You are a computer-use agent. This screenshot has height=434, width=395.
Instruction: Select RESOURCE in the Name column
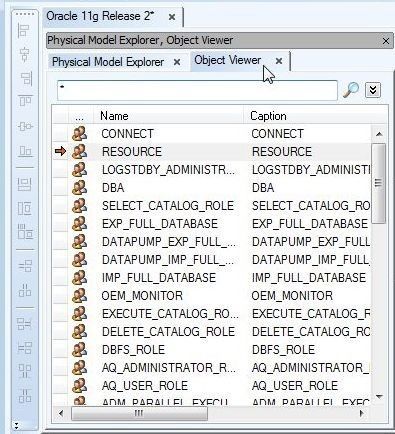click(x=132, y=152)
